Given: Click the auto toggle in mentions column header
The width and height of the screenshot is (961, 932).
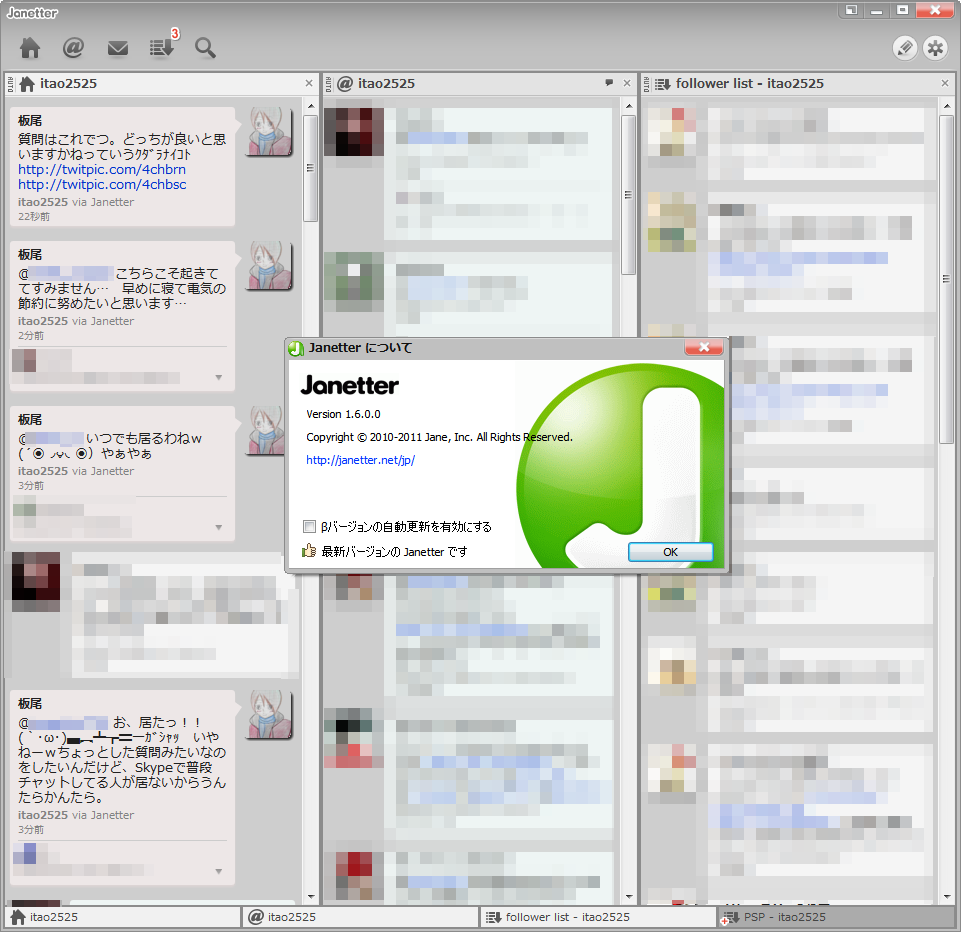Looking at the screenshot, I should (x=329, y=84).
